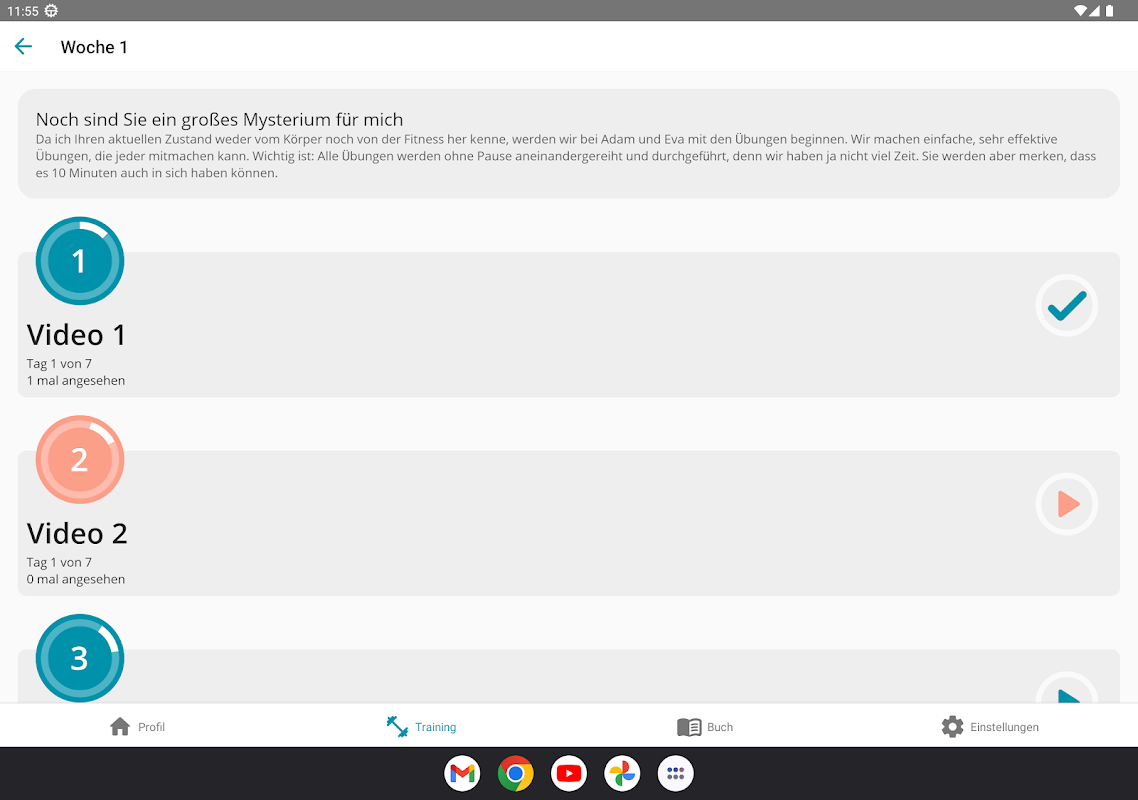
Task: Click the Video 1 title
Action: (x=76, y=335)
